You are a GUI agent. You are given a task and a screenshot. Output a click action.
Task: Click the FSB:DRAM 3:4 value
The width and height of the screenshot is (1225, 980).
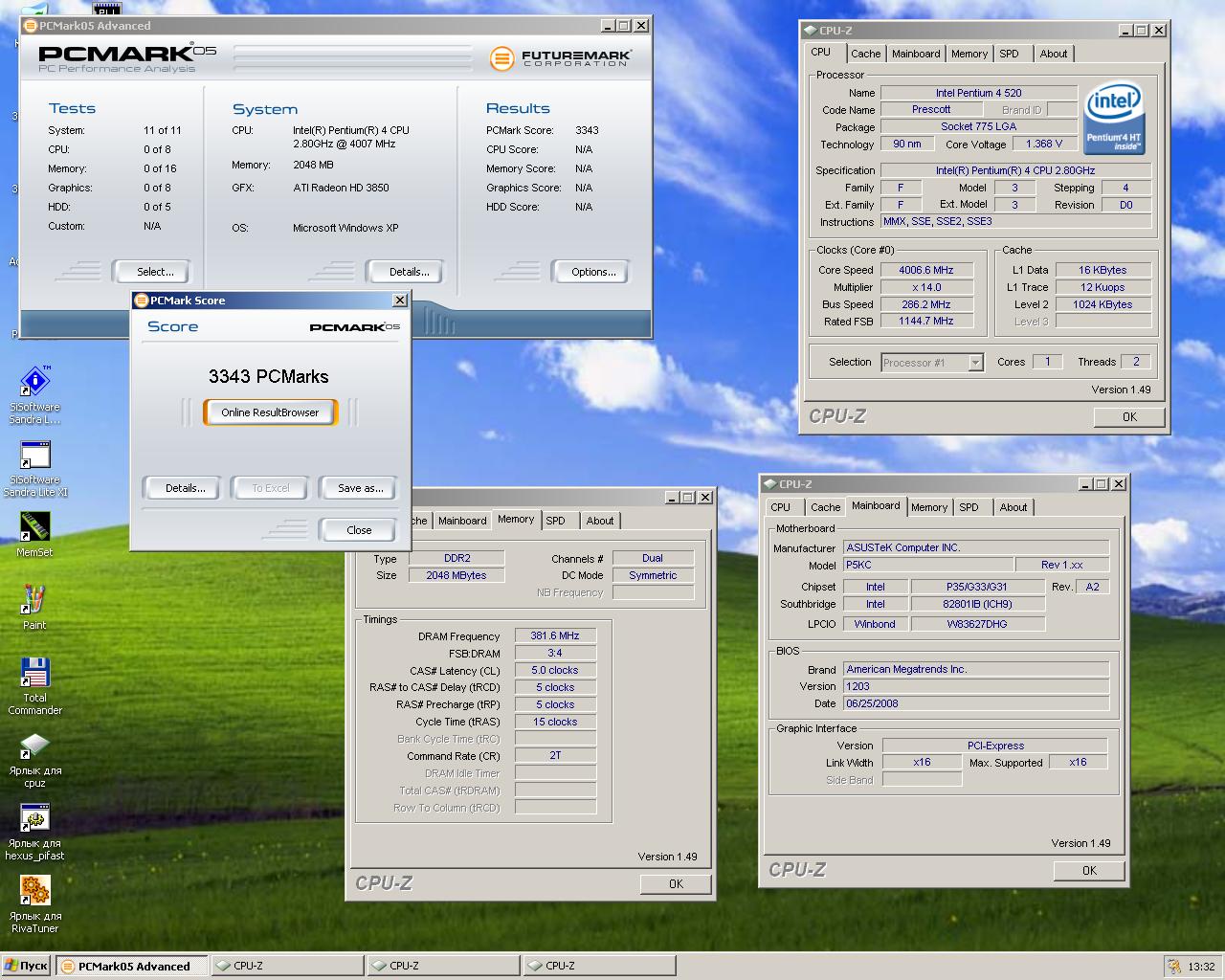coord(555,653)
